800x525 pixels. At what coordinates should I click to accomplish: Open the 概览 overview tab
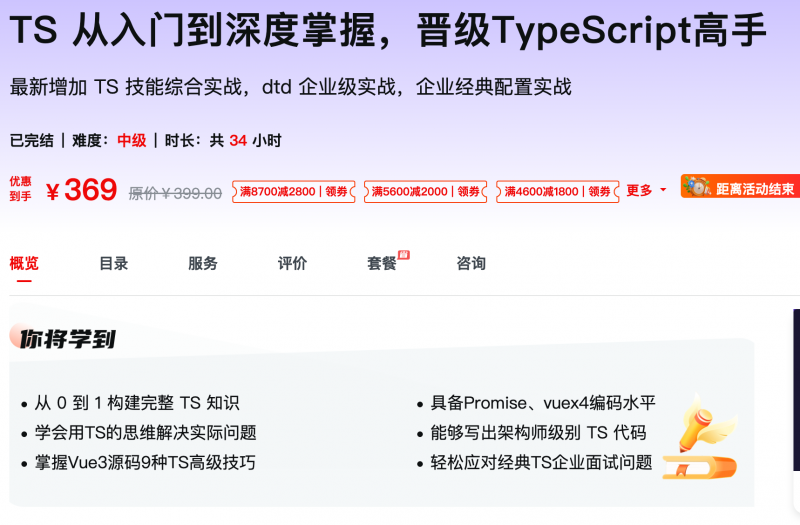[x=24, y=263]
